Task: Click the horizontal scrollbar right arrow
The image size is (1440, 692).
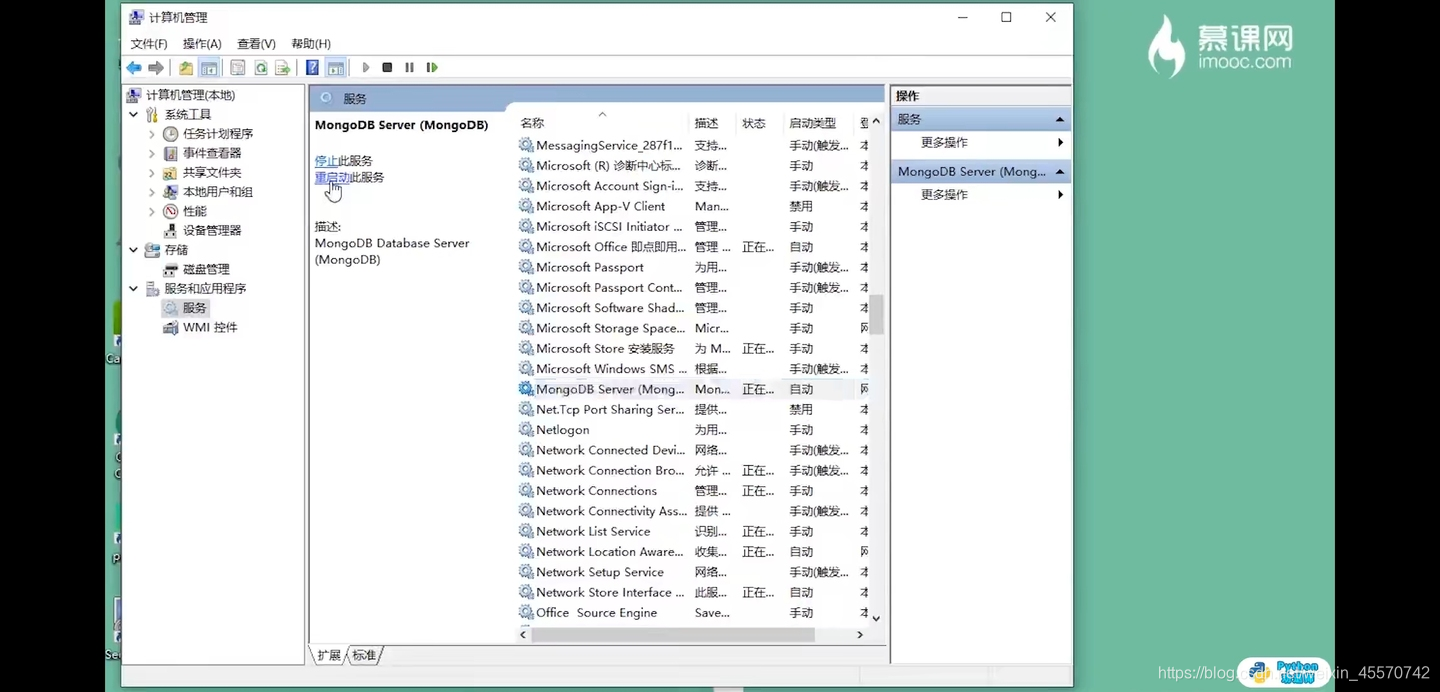Action: point(860,635)
